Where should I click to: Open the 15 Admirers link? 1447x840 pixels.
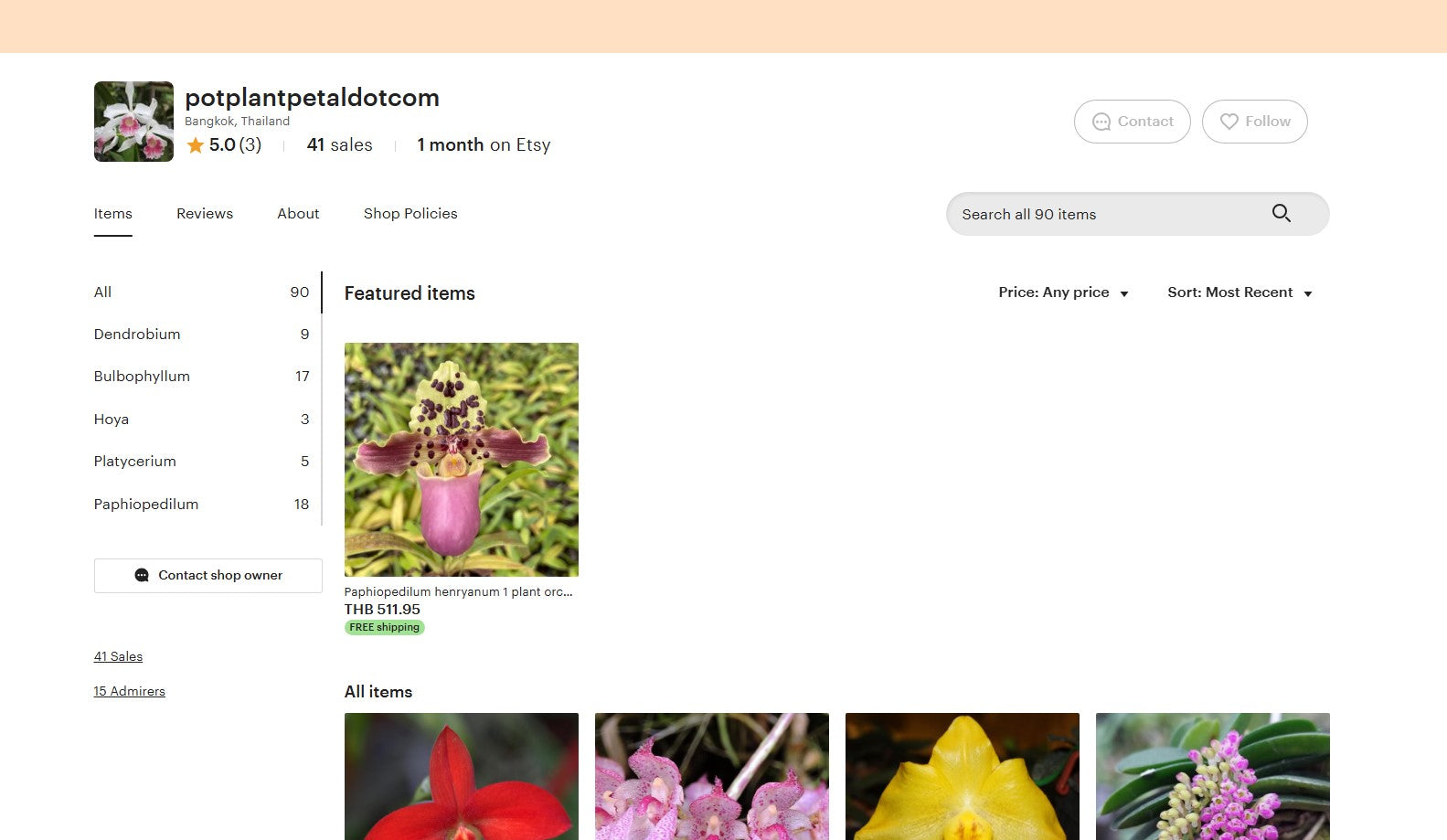pos(129,691)
